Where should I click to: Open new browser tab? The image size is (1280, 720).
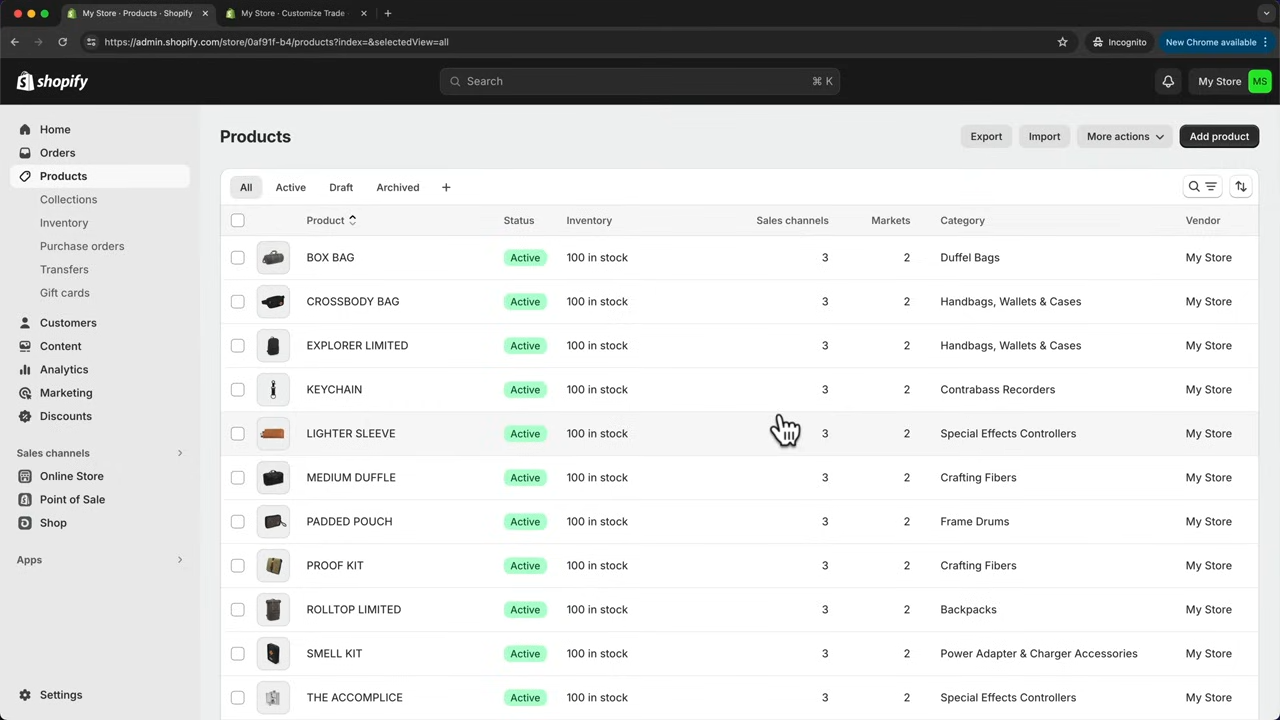(388, 13)
